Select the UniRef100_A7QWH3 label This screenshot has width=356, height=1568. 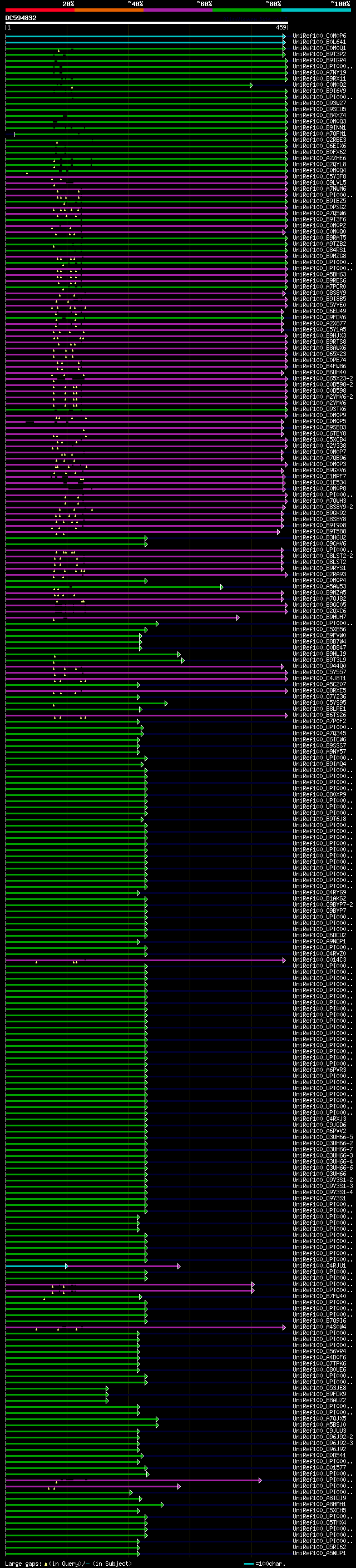click(x=319, y=501)
